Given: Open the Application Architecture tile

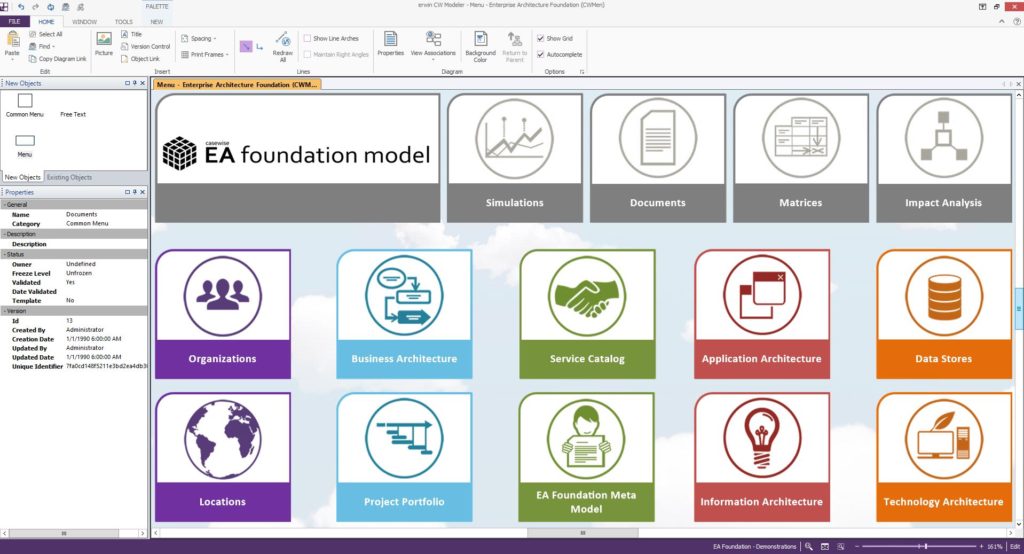Looking at the screenshot, I should point(762,314).
